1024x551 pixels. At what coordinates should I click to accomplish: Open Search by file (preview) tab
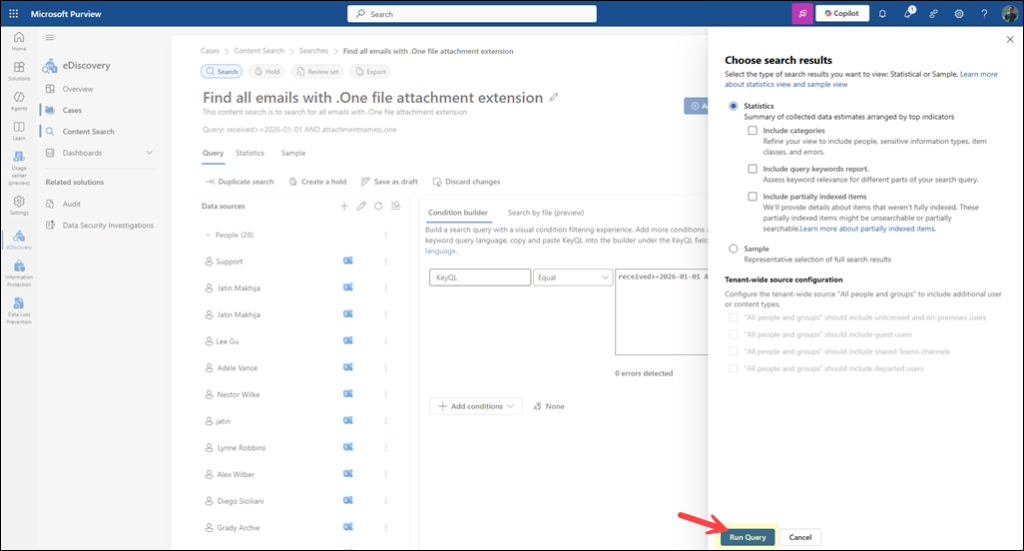click(x=546, y=213)
